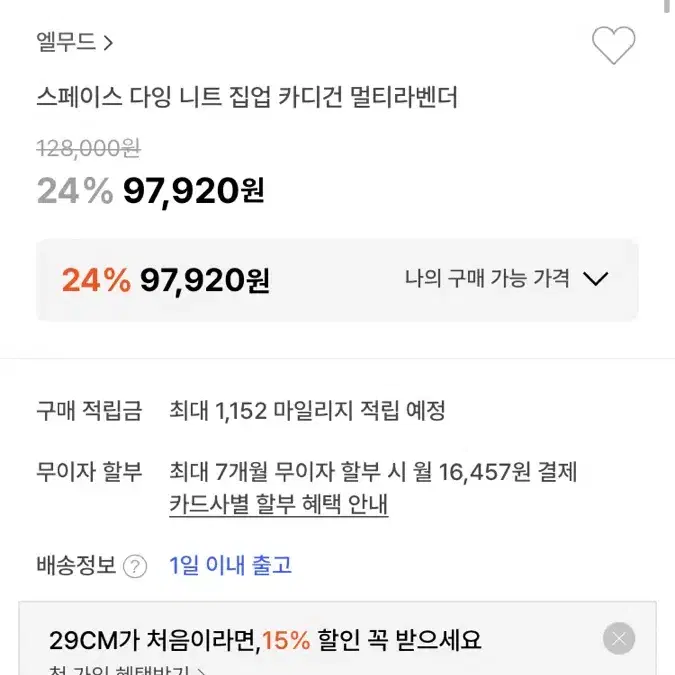Click the struck-through 128,000원 original price
The image size is (675, 675).
pyautogui.click(x=89, y=149)
